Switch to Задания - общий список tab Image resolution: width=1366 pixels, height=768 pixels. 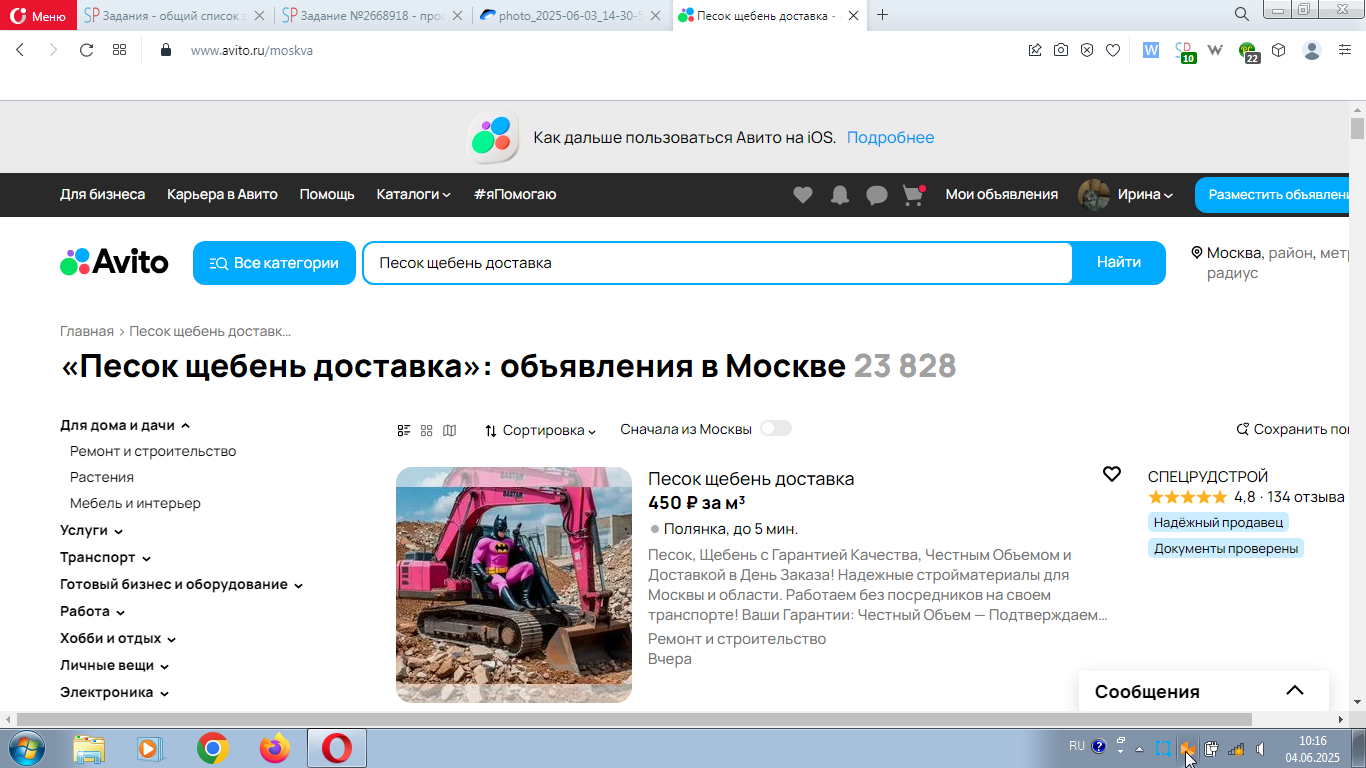pyautogui.click(x=174, y=15)
